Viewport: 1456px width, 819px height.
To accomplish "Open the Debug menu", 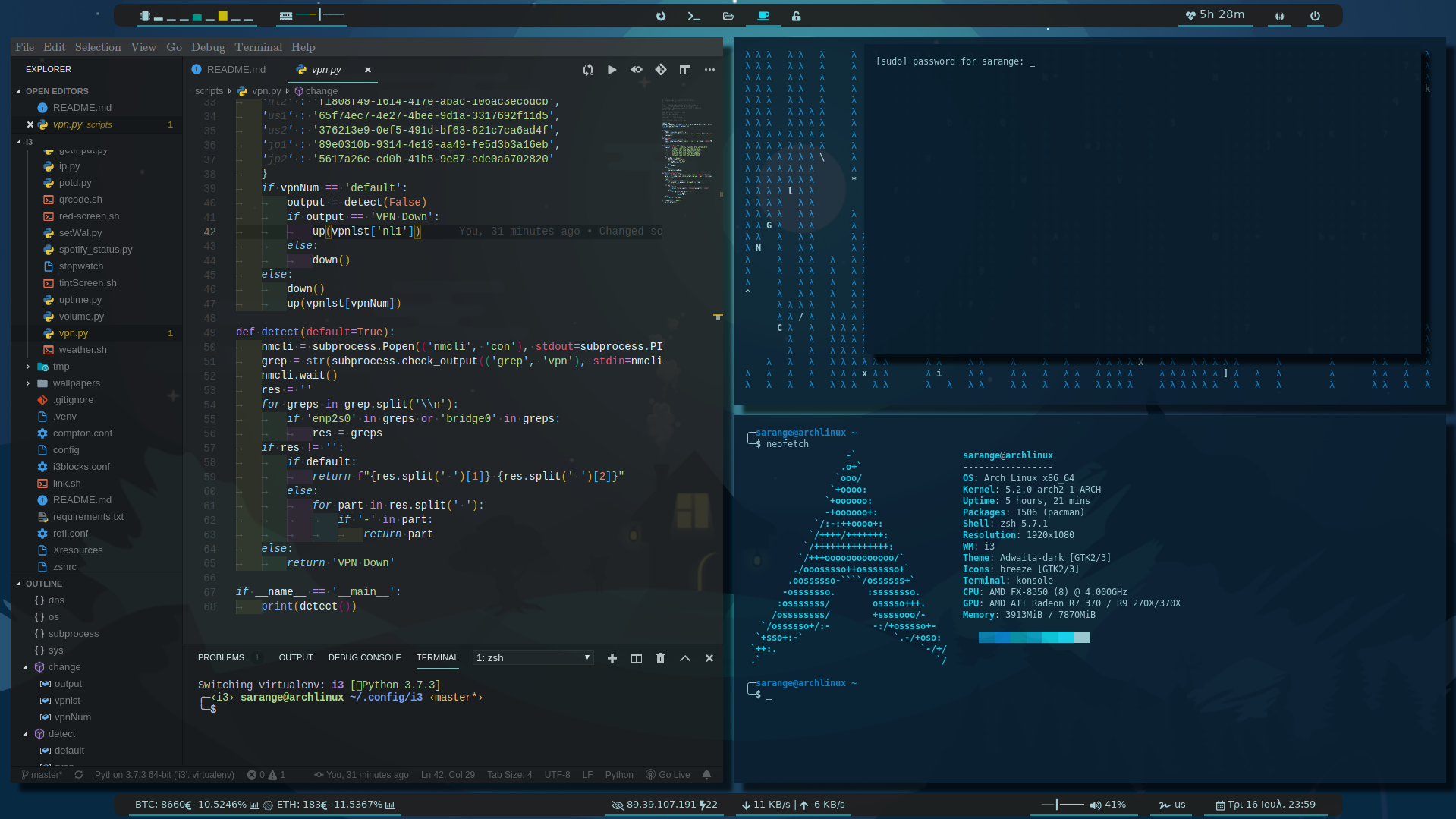I will point(208,47).
